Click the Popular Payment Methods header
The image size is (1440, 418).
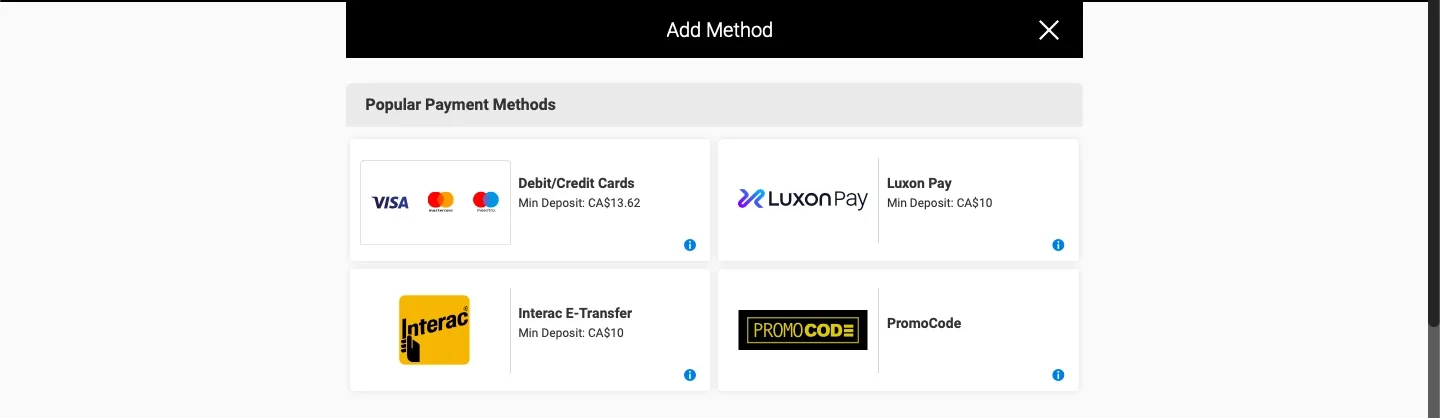tap(460, 104)
